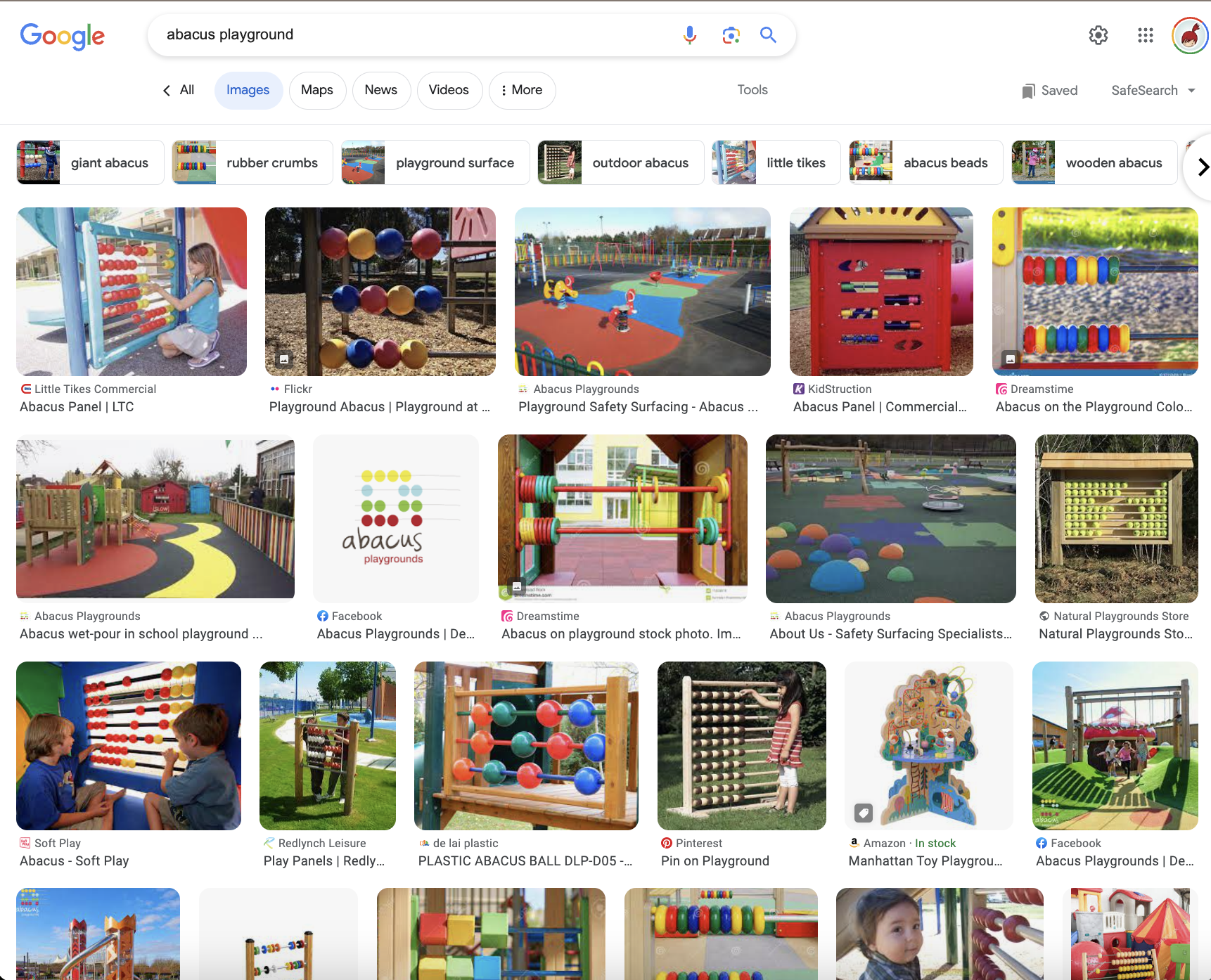Open the Little Tikes Abacus Panel image
This screenshot has width=1211, height=980.
tap(132, 292)
